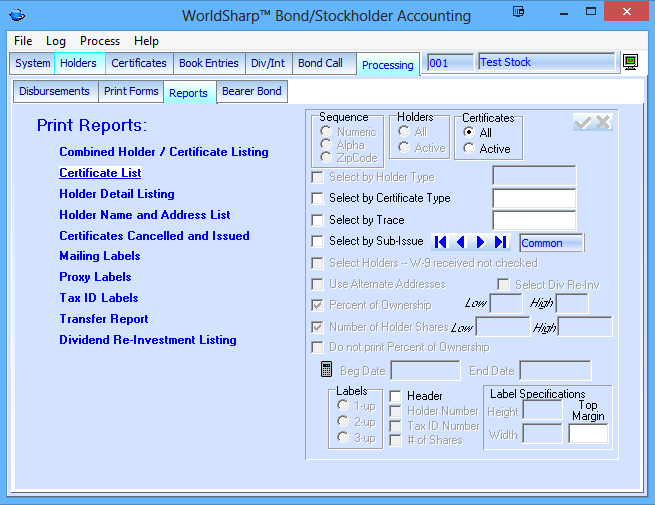Viewport: 655px width, 505px height.
Task: Click the Top Margin input field
Action: click(588, 434)
